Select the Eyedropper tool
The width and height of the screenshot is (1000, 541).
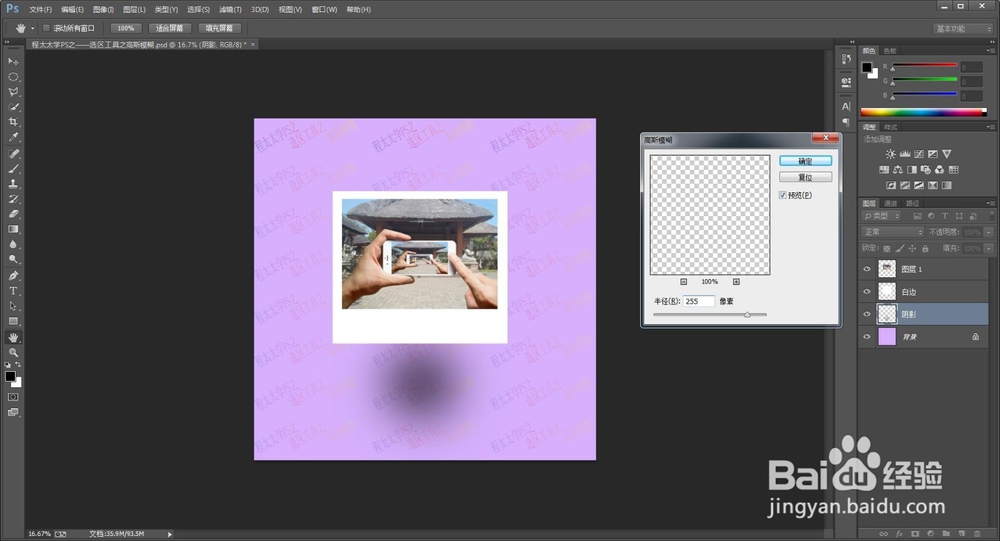(13, 137)
